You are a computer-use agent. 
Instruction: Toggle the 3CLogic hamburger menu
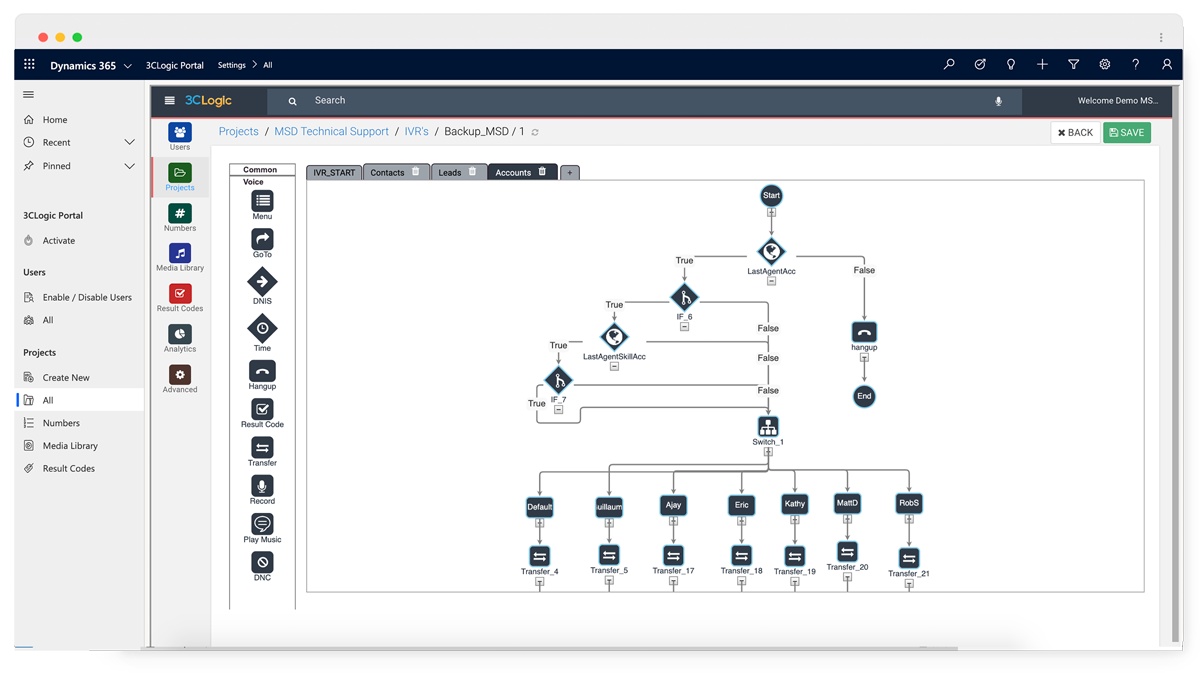coord(169,100)
